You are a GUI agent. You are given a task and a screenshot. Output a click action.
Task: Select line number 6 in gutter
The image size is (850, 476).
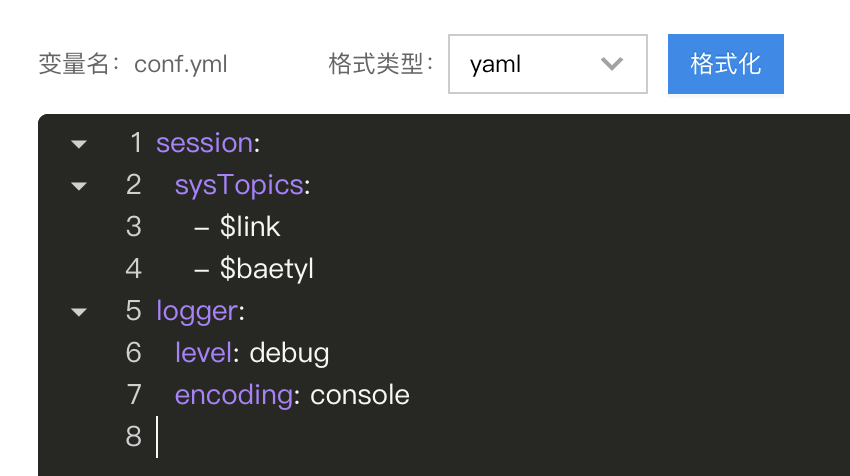click(134, 353)
